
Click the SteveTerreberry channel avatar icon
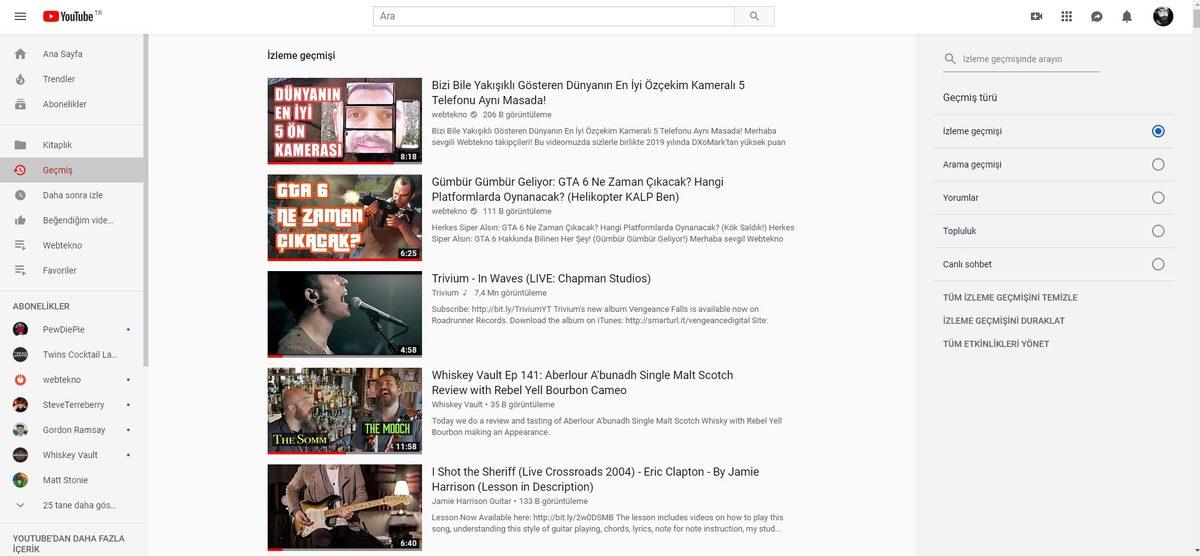point(20,405)
